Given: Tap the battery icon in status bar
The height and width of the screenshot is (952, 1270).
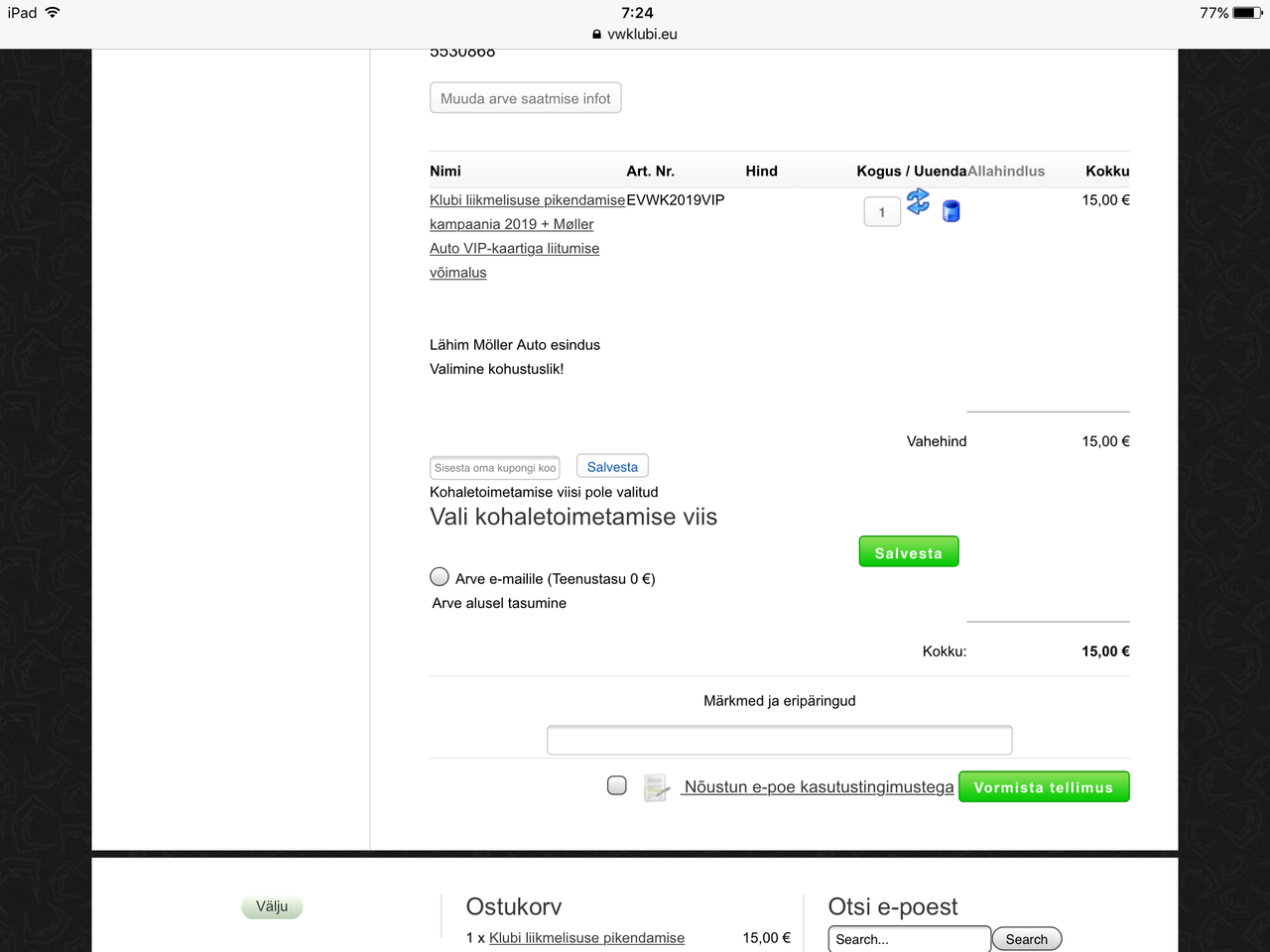Looking at the screenshot, I should point(1247,13).
